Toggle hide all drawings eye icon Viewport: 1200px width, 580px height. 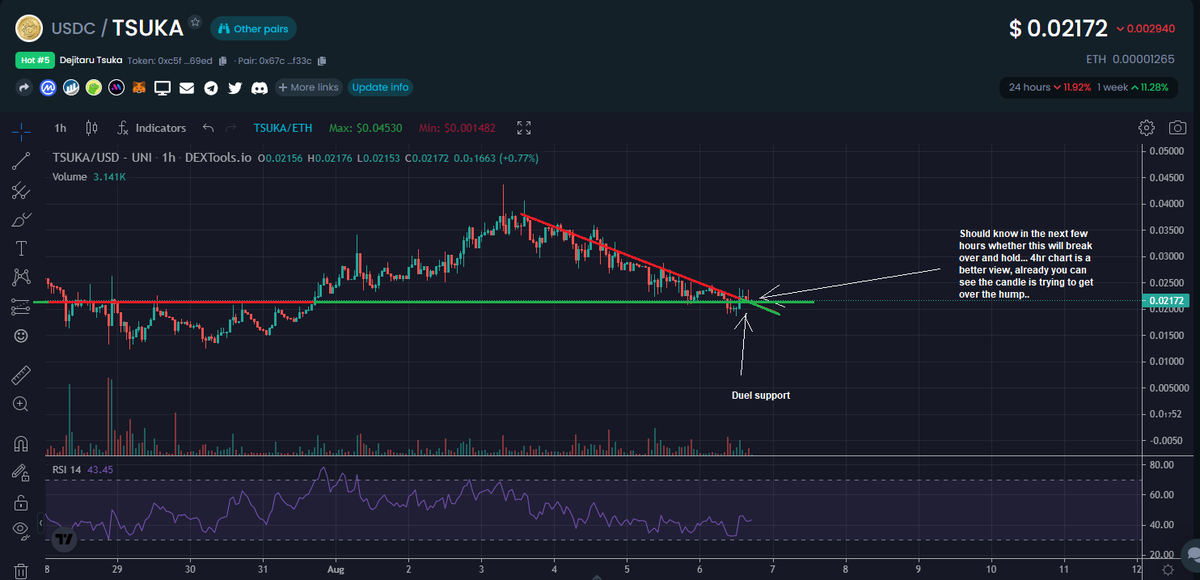coord(21,530)
